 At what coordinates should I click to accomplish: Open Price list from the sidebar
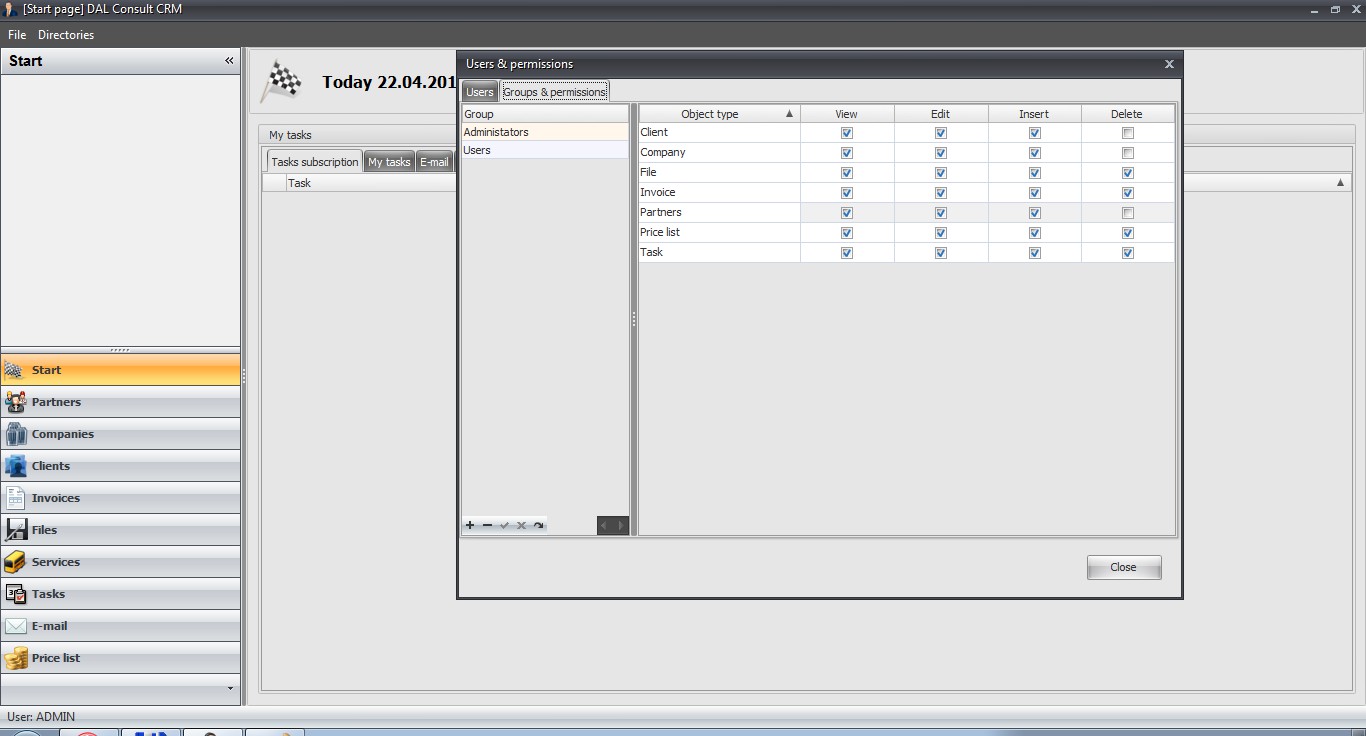120,658
